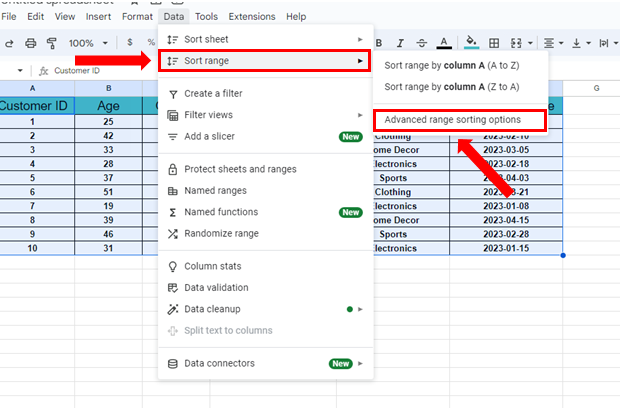Select Data validation
This screenshot has width=621, height=410.
point(265,288)
